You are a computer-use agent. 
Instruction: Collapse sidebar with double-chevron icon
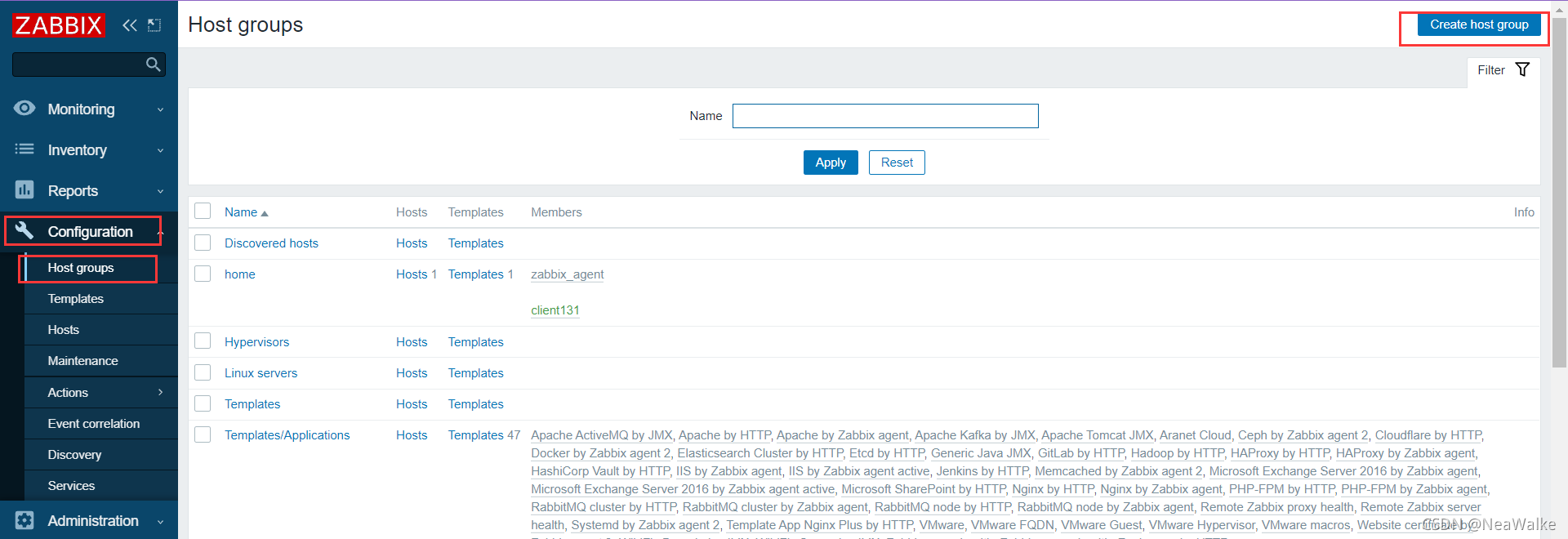click(x=130, y=25)
